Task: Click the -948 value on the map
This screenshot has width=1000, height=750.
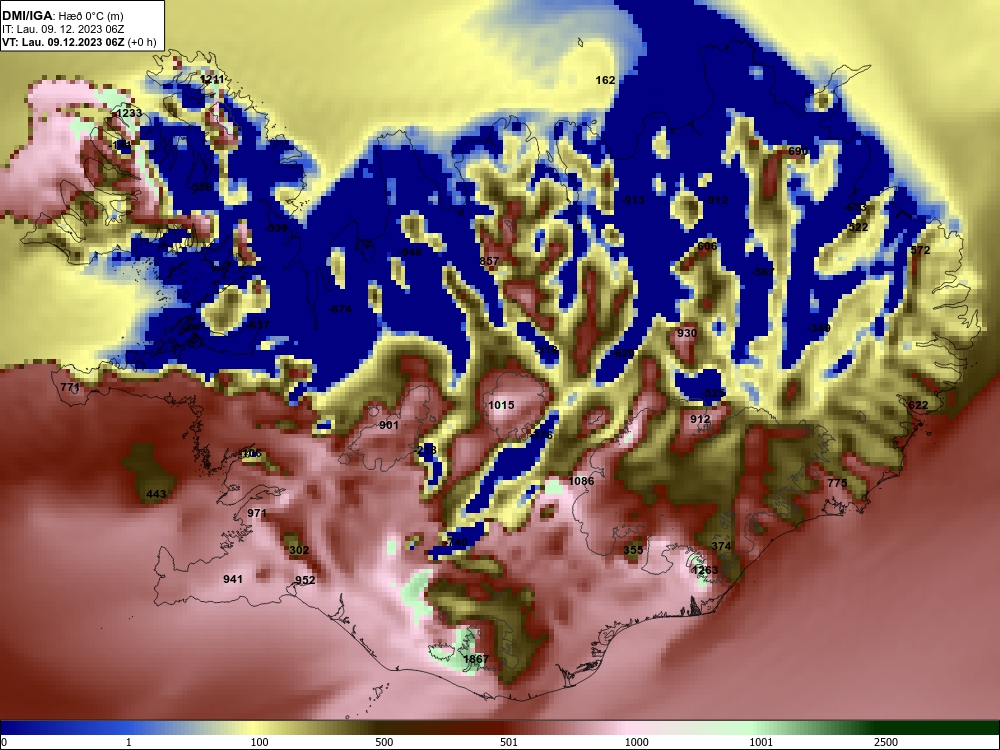Action: click(411, 252)
